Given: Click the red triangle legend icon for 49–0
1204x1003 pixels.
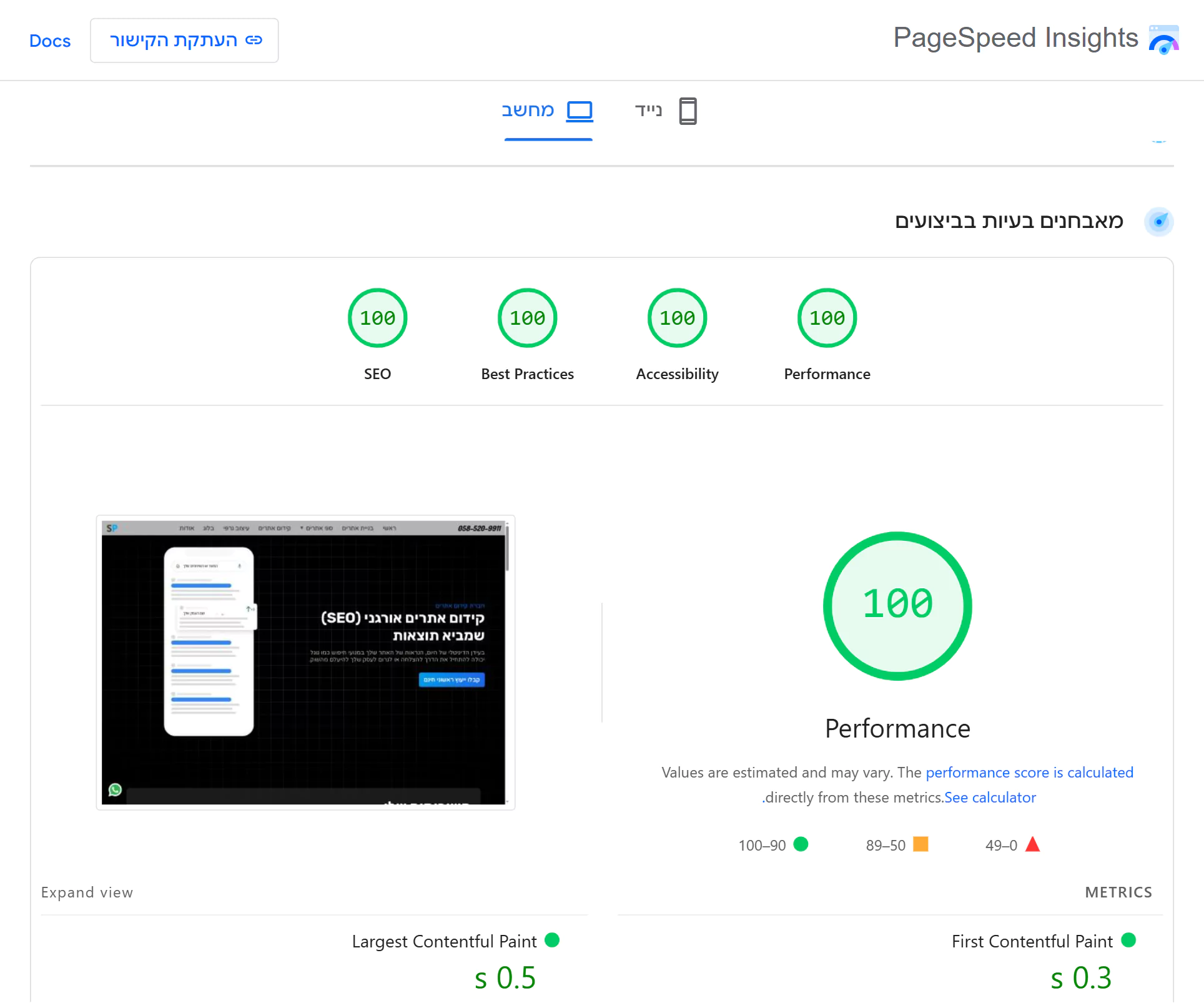Looking at the screenshot, I should tap(1034, 845).
